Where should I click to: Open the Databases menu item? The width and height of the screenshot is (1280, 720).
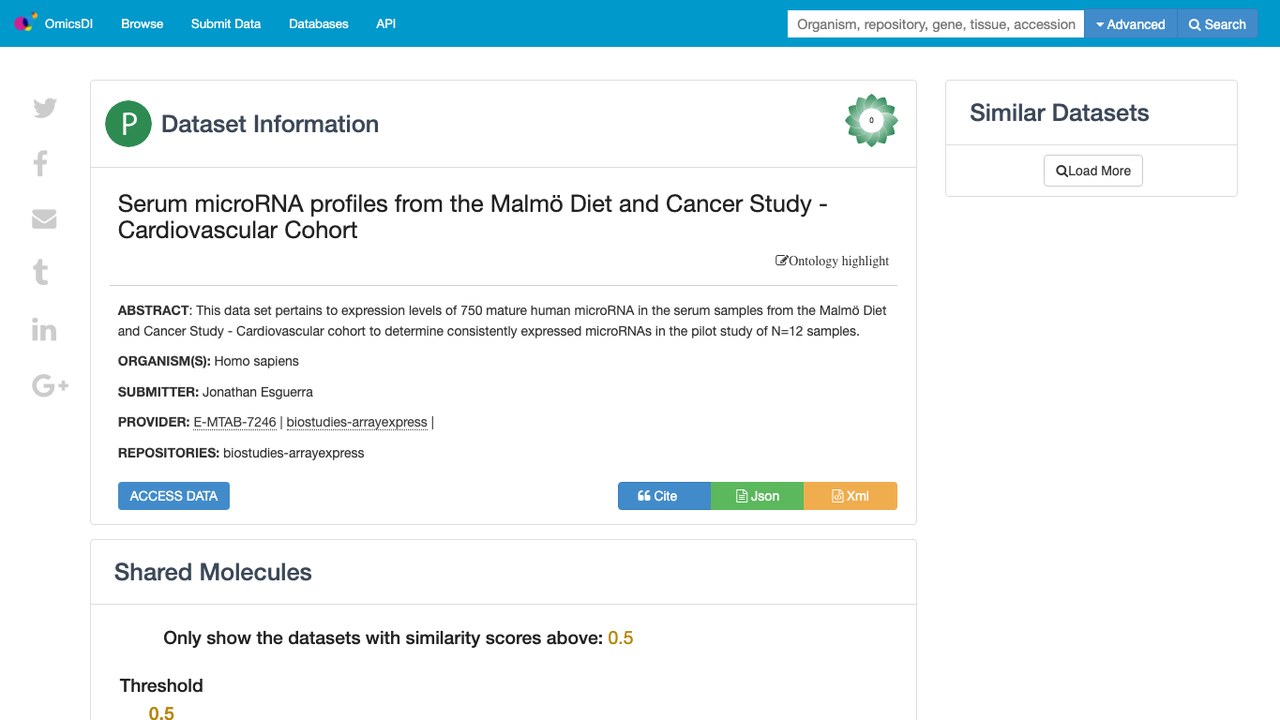[319, 24]
